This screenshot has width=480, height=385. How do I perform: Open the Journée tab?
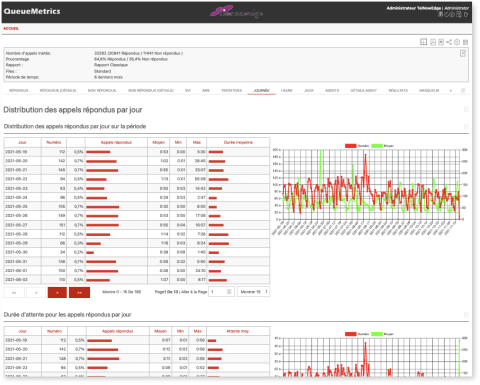[261, 91]
